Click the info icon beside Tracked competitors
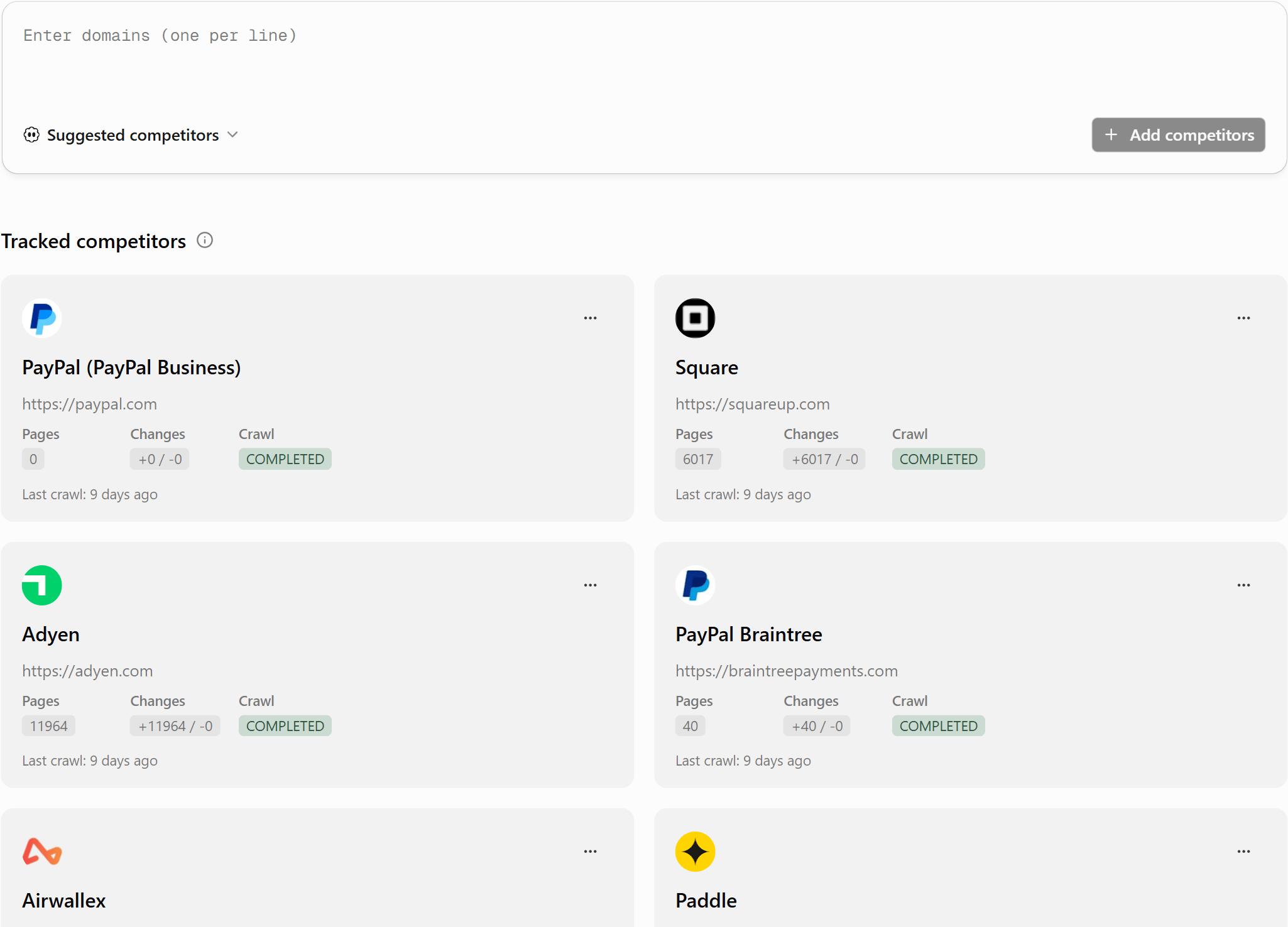Screen dimensions: 1288x927 [205, 241]
